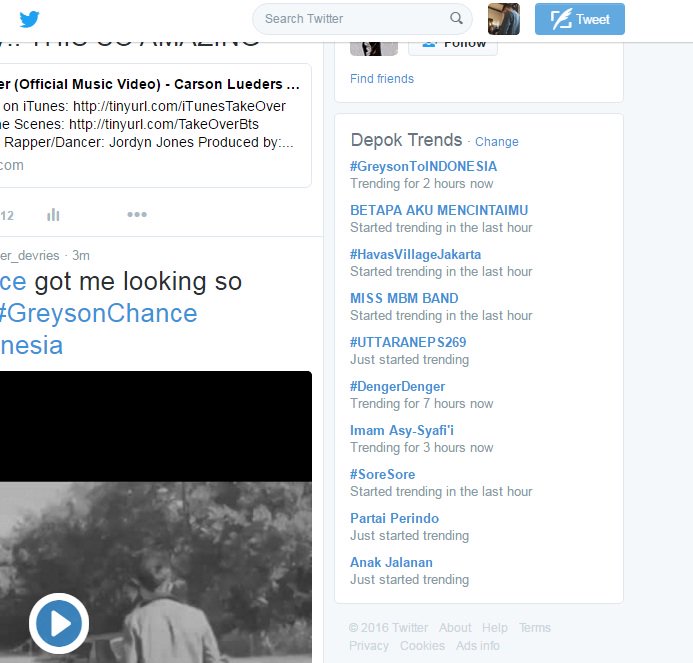Open the profile avatar menu
The height and width of the screenshot is (663, 693).
pos(504,19)
